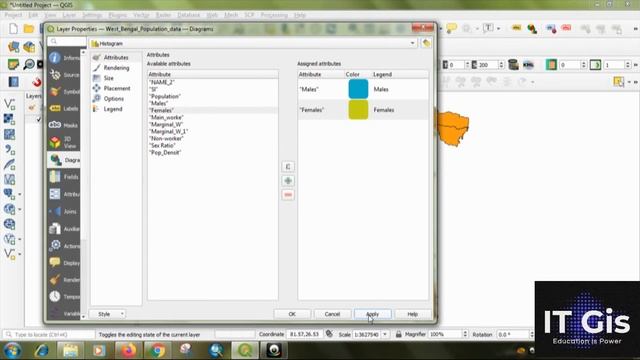Click the New Project icon in QGIS toolbar
640x360 pixels.
click(x=13, y=29)
